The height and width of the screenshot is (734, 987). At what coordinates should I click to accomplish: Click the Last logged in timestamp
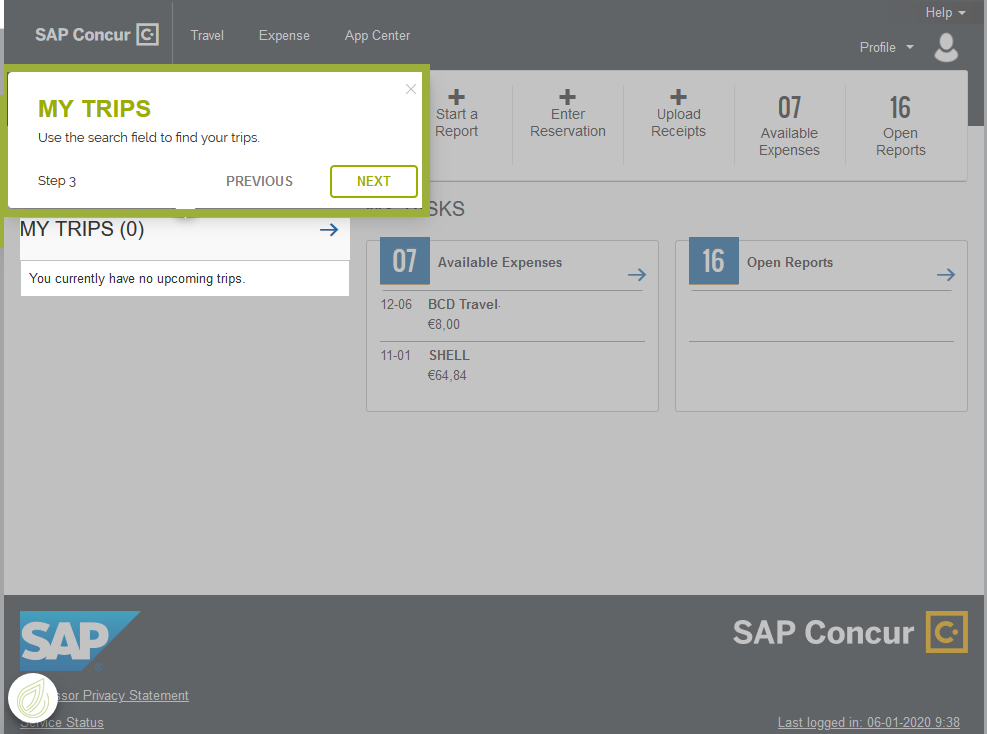(x=869, y=723)
